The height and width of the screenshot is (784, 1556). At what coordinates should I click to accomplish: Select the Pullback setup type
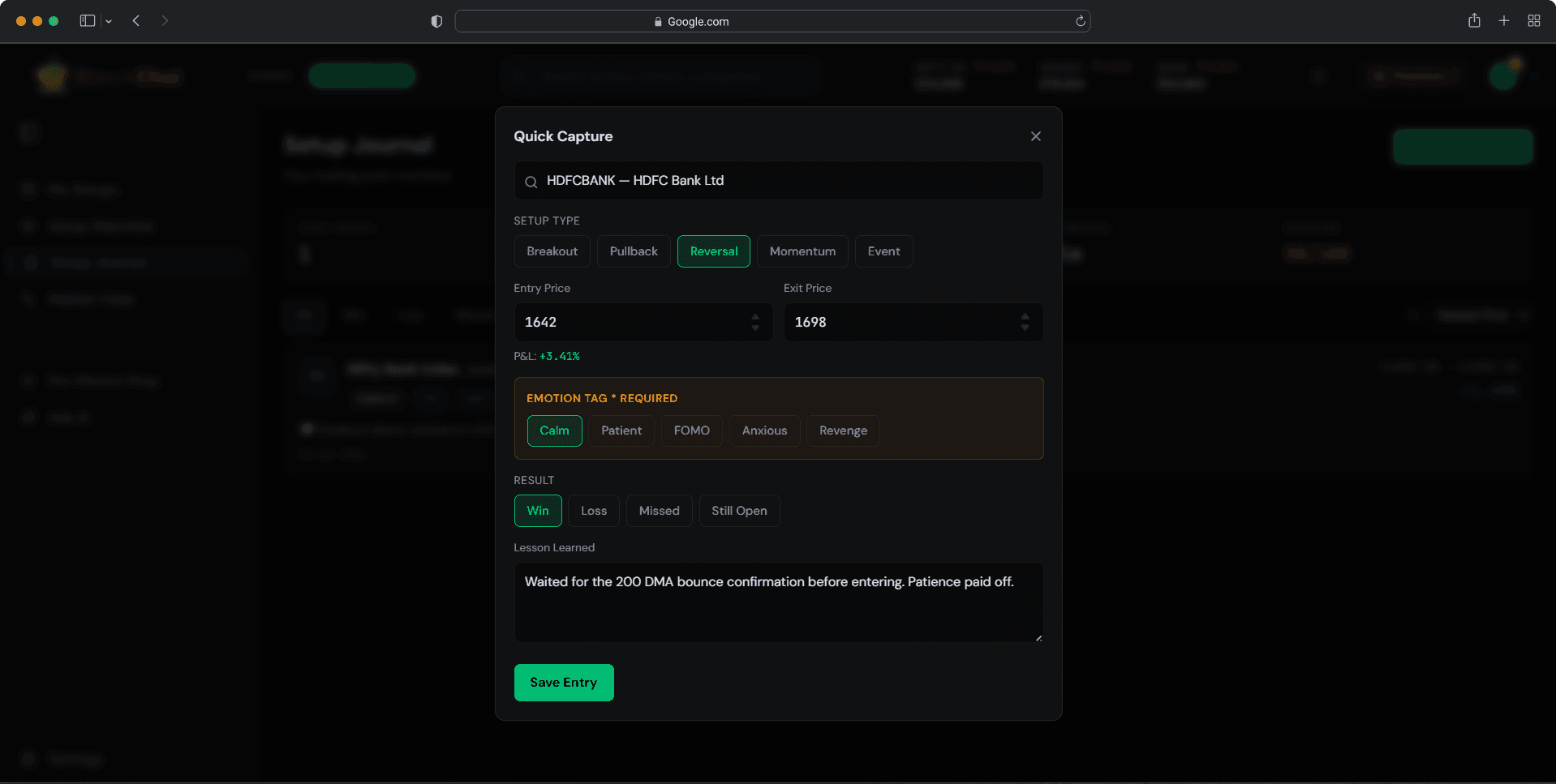(634, 251)
